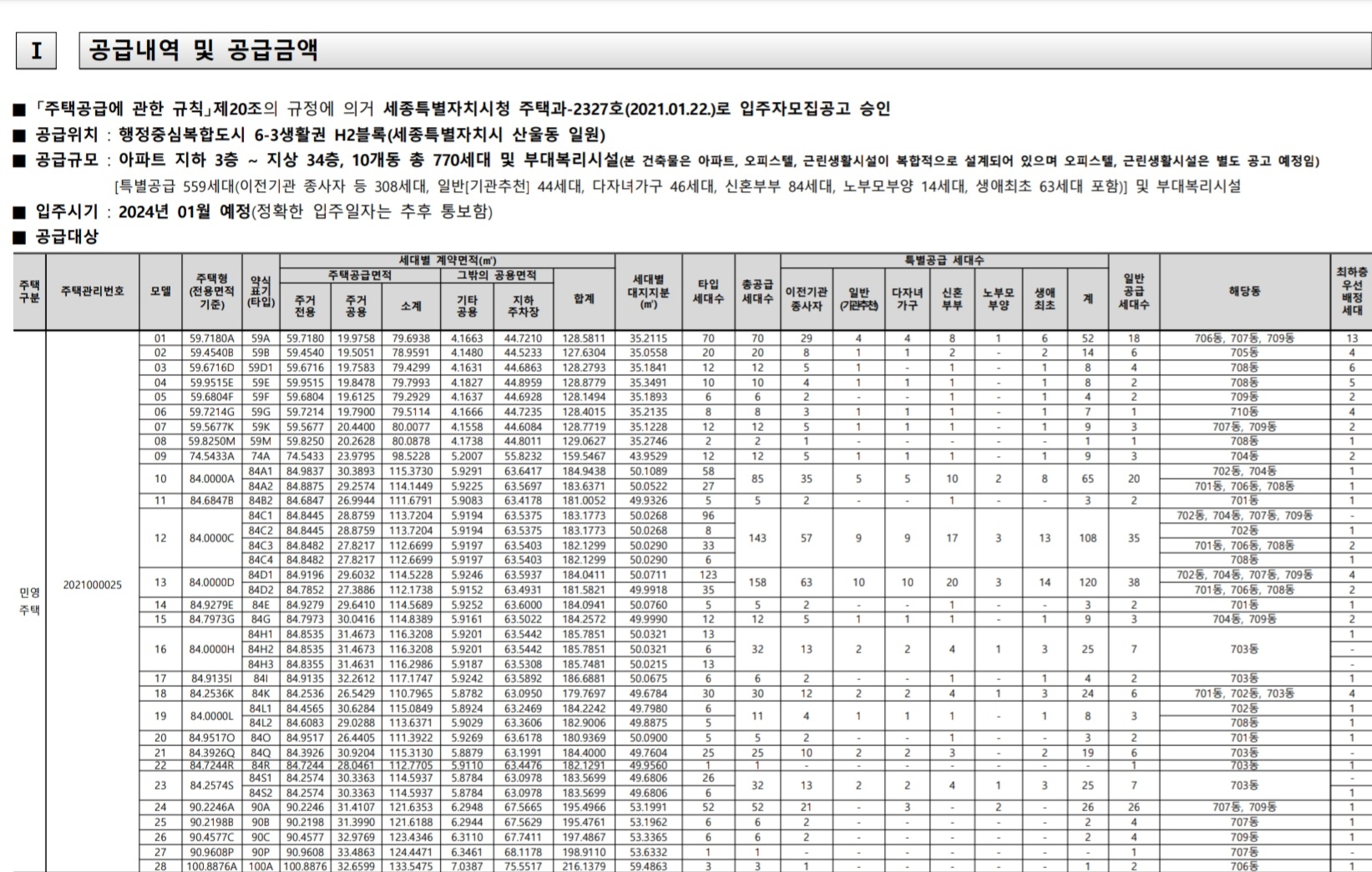Click the 이전기관 종사자 column header
The width and height of the screenshot is (1372, 872).
click(x=806, y=299)
